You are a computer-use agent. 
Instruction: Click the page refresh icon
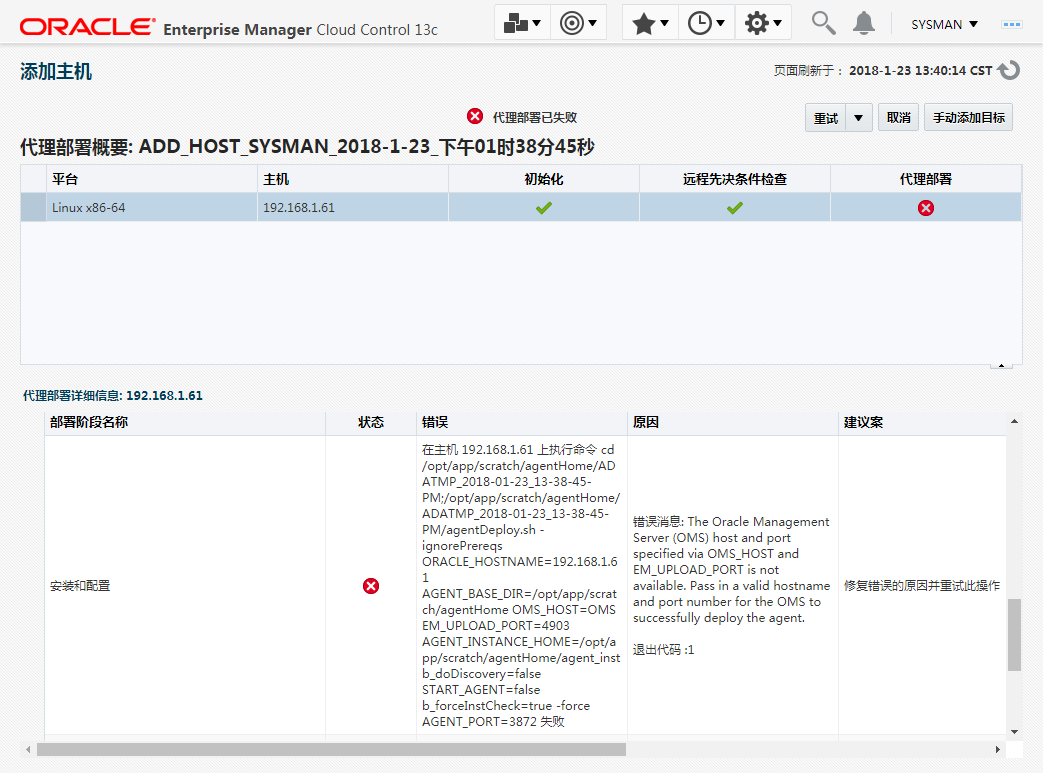[x=1009, y=70]
